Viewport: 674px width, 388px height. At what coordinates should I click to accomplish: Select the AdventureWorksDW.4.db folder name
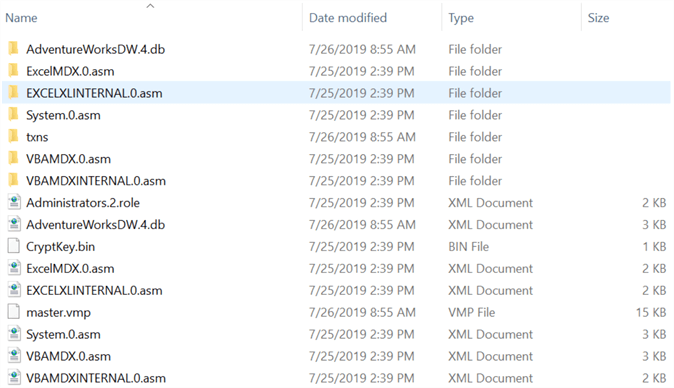click(x=95, y=49)
